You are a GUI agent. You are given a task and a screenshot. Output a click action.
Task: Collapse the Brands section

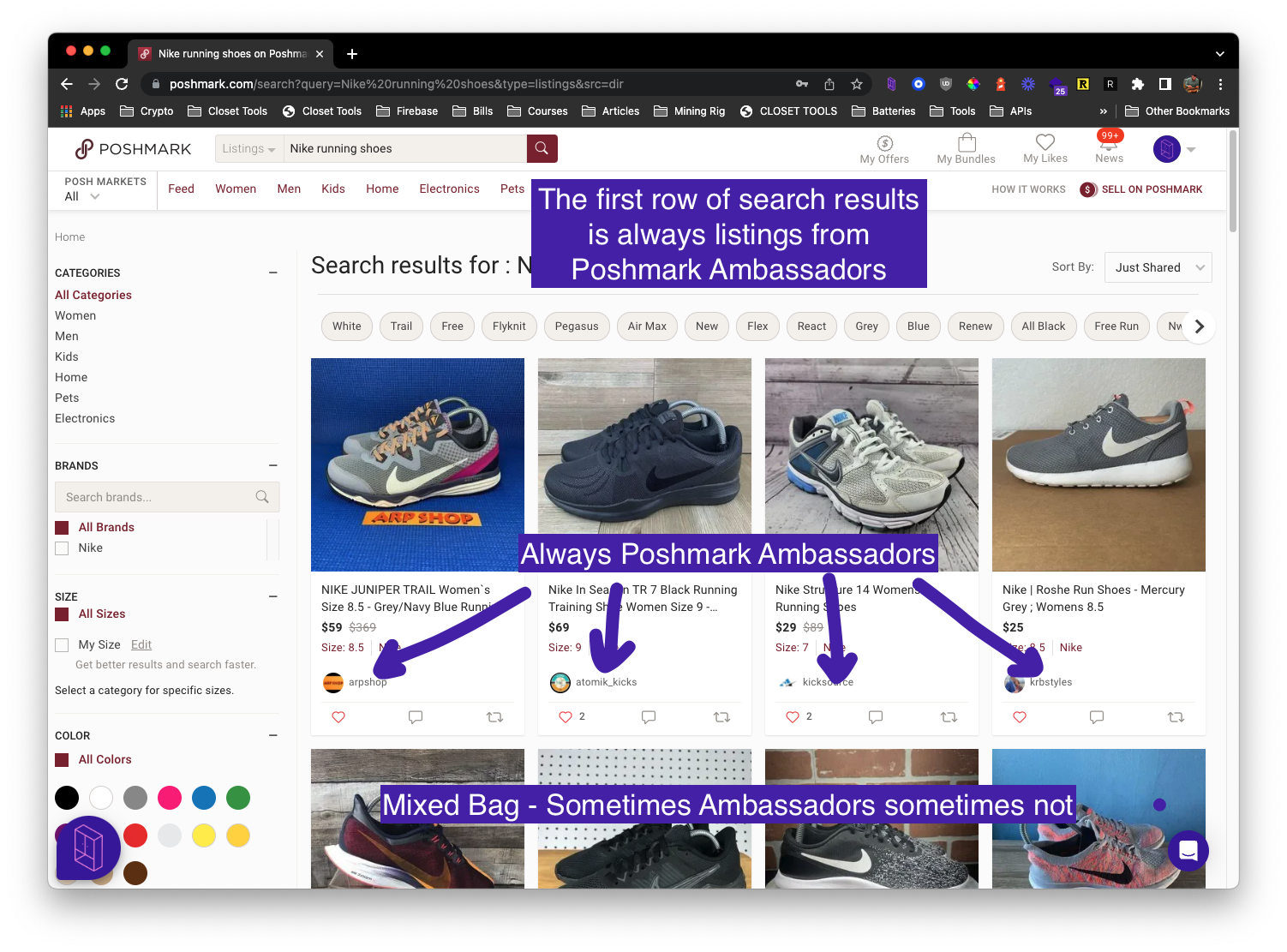(x=273, y=466)
